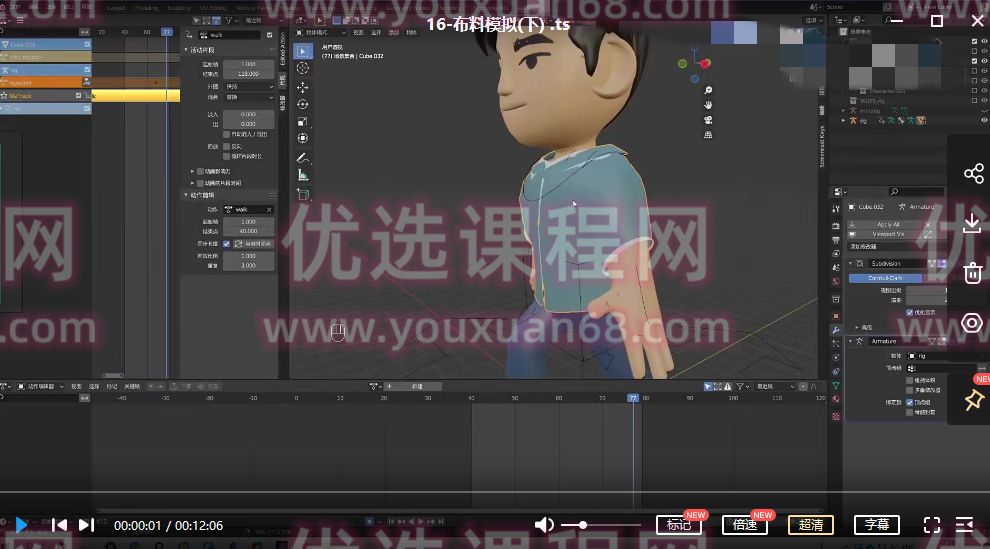
Task: Click the viewport zoom magnifier gizmo
Action: point(708,91)
